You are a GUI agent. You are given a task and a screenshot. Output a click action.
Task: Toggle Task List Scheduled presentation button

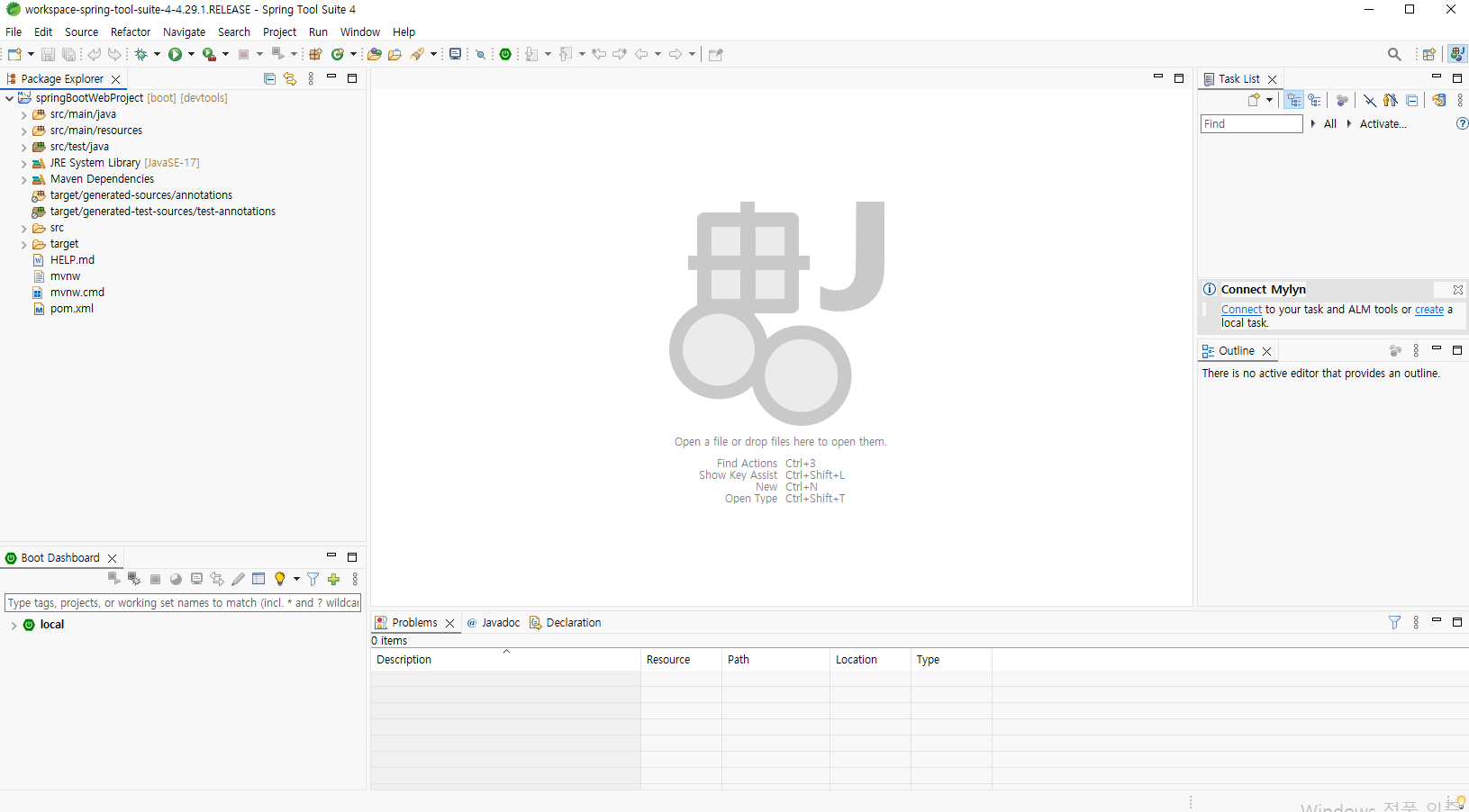[1315, 100]
